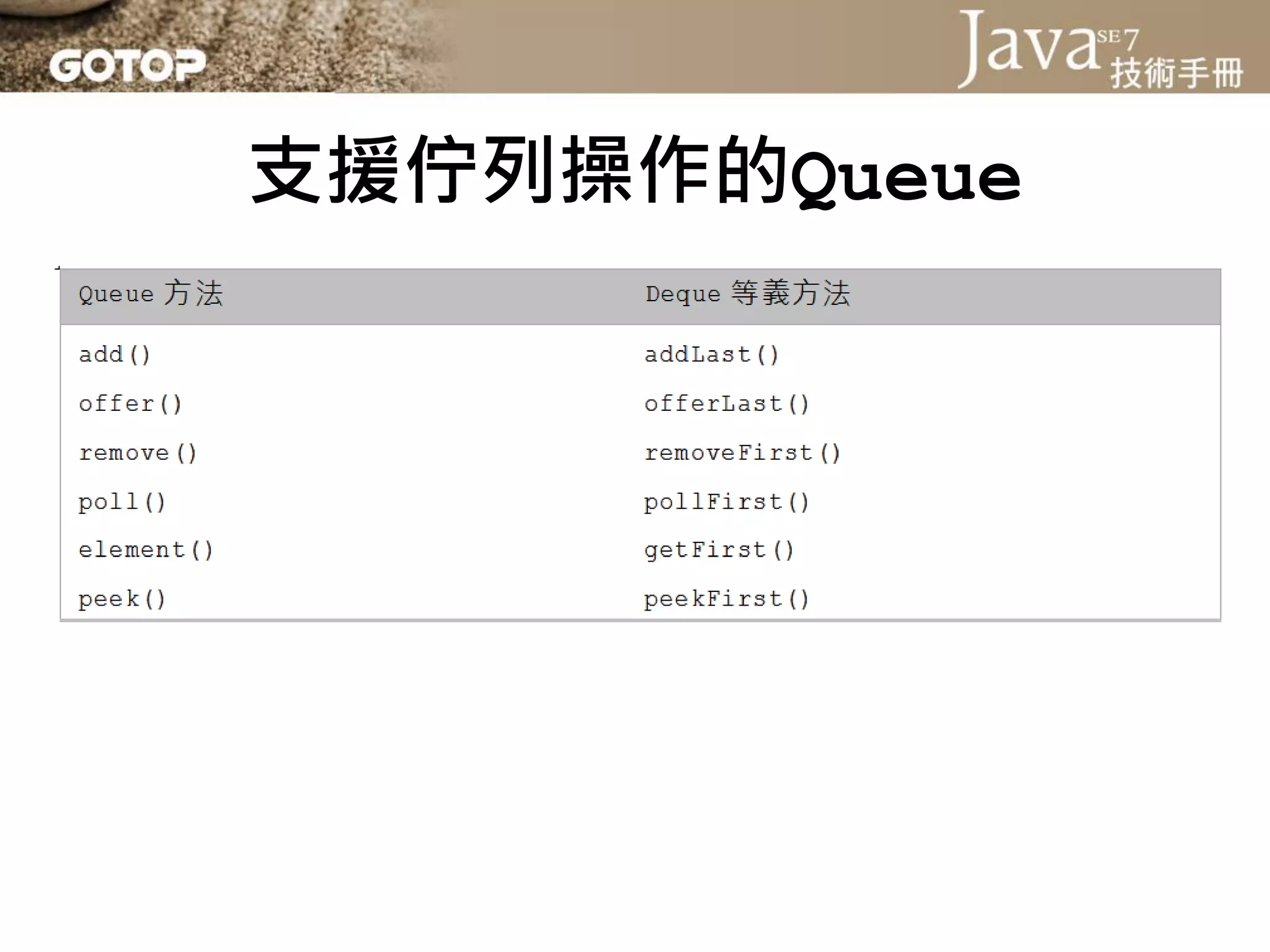Click the removeFirst() cell
This screenshot has width=1270, height=952.
coord(742,452)
